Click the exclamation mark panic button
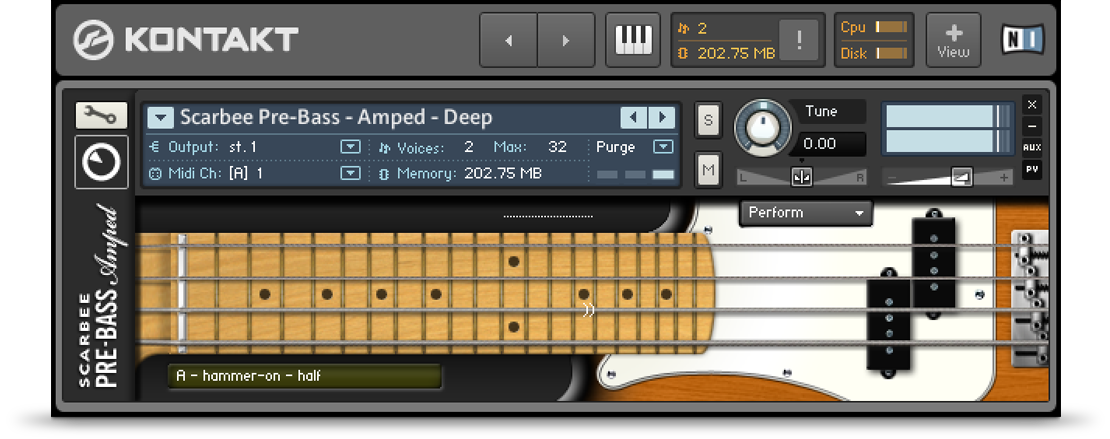The width and height of the screenshot is (1110, 439). pos(799,41)
